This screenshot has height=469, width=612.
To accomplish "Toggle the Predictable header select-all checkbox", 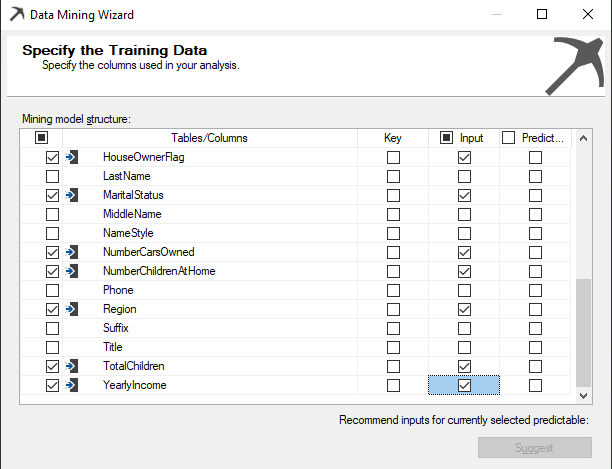I will (509, 138).
